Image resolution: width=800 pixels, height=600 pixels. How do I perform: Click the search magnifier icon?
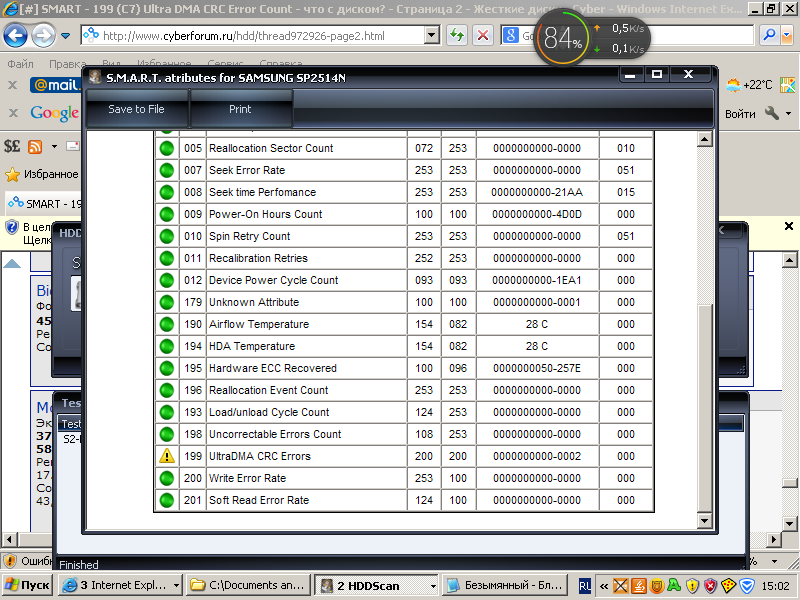[771, 35]
